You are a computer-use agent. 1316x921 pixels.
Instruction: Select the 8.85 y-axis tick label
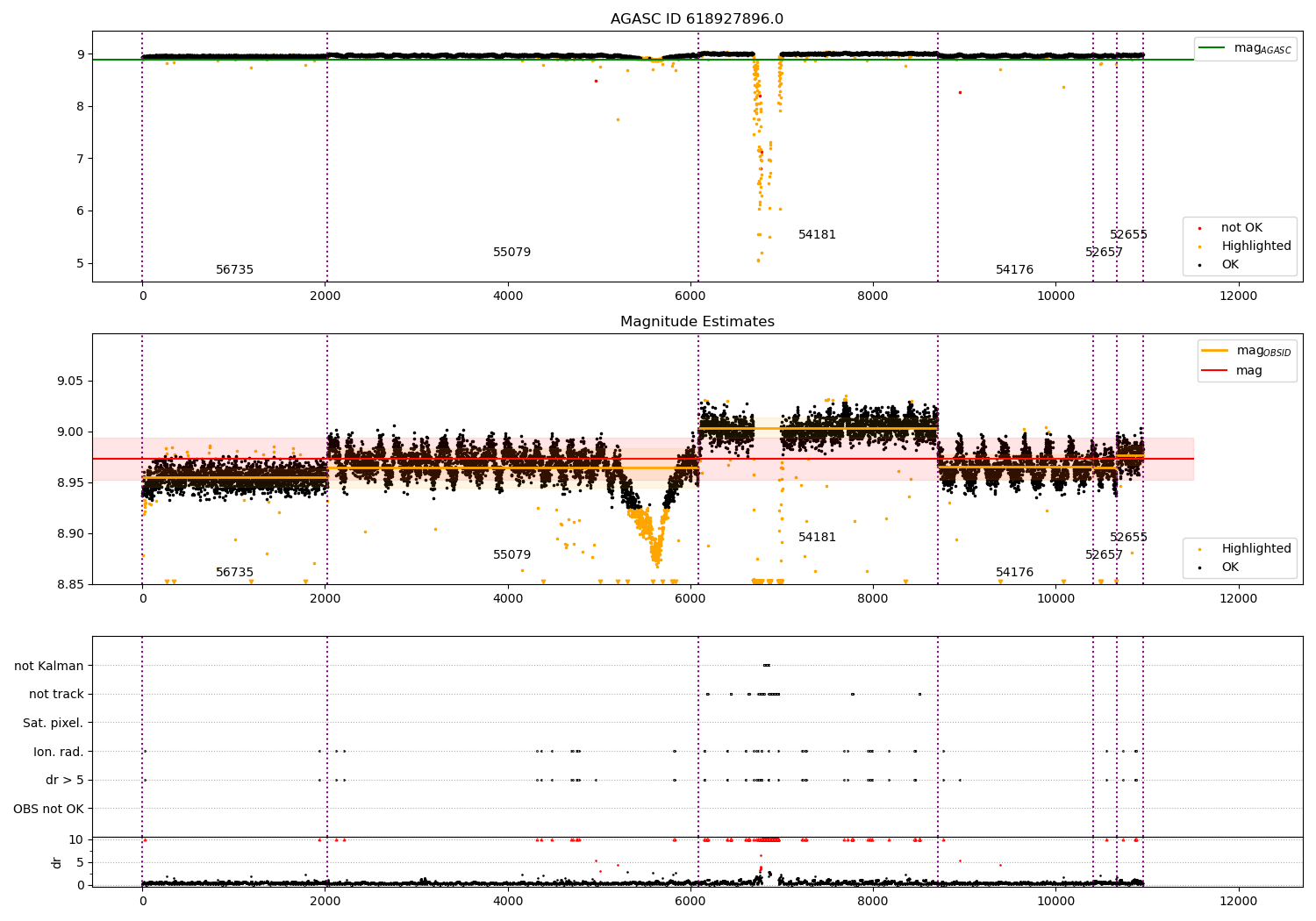70,585
